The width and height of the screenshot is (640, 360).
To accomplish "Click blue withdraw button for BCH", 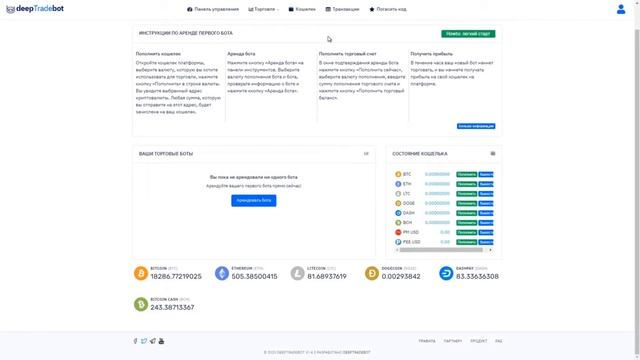I will [x=486, y=223].
